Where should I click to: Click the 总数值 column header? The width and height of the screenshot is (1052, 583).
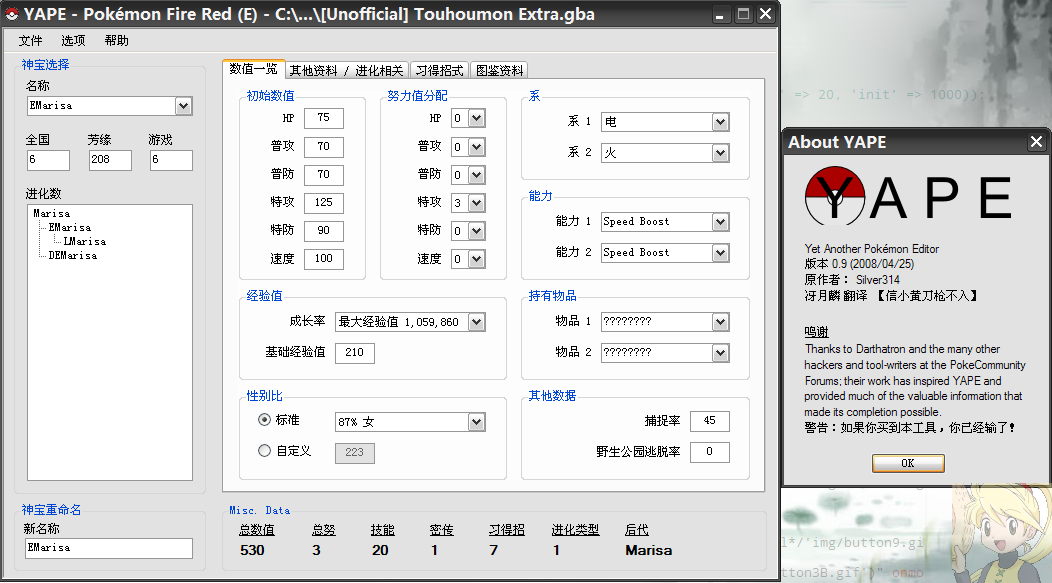tap(257, 530)
